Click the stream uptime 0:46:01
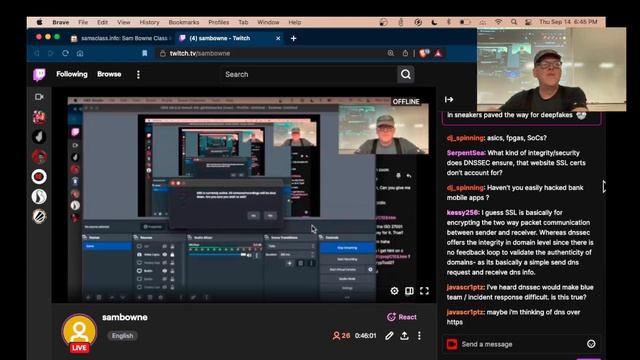The image size is (640, 360). tap(365, 336)
